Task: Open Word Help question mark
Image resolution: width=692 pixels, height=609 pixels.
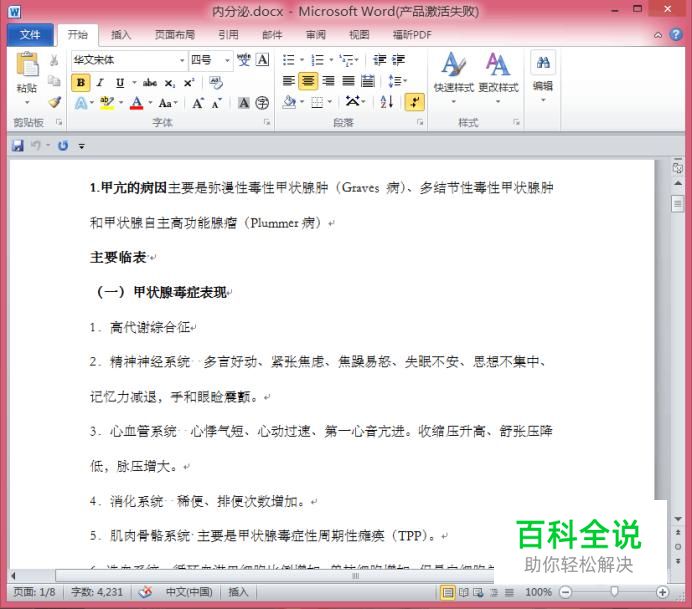Action: click(x=676, y=34)
